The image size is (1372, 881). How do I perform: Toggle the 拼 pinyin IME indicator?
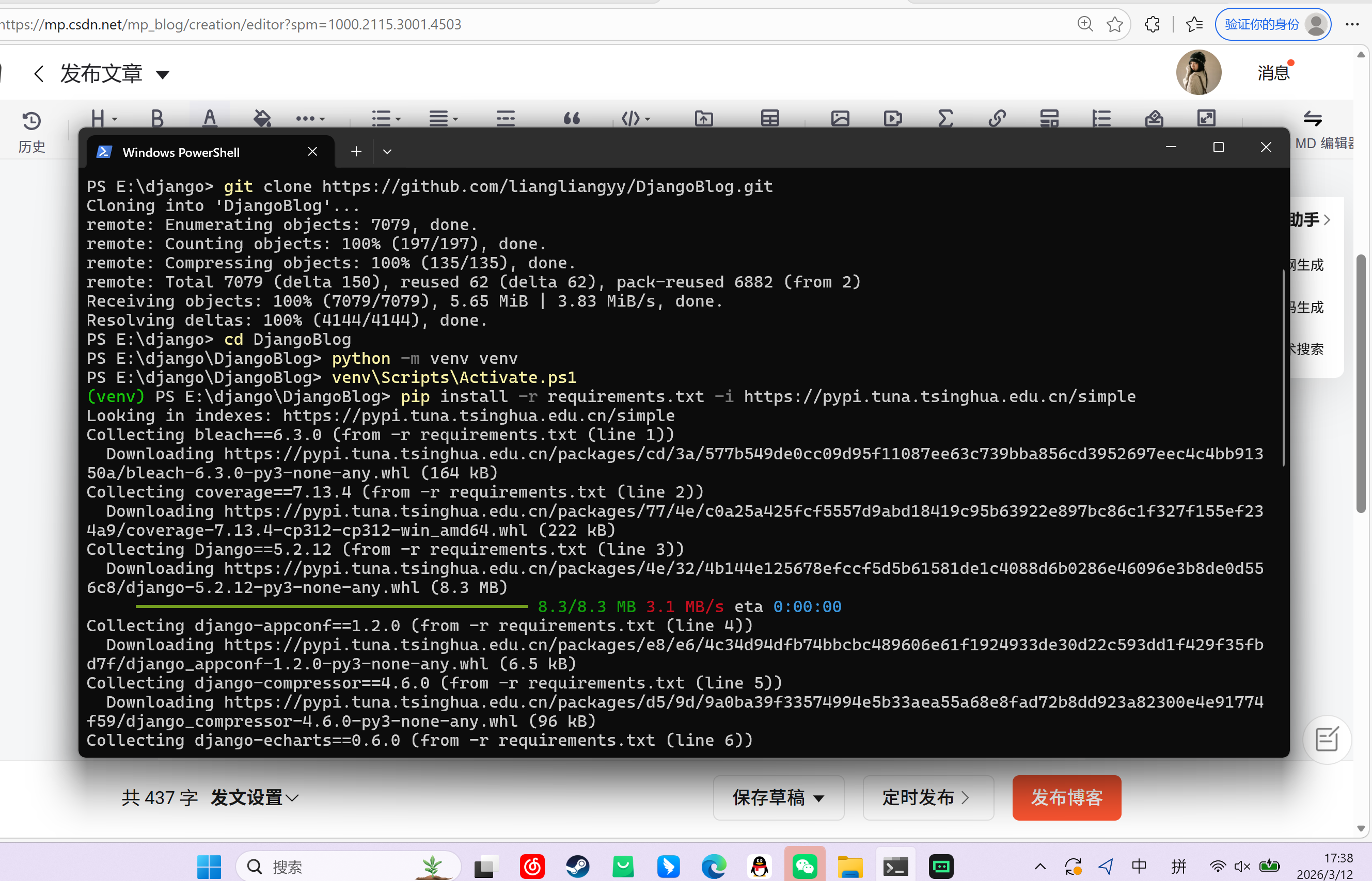[x=1178, y=866]
